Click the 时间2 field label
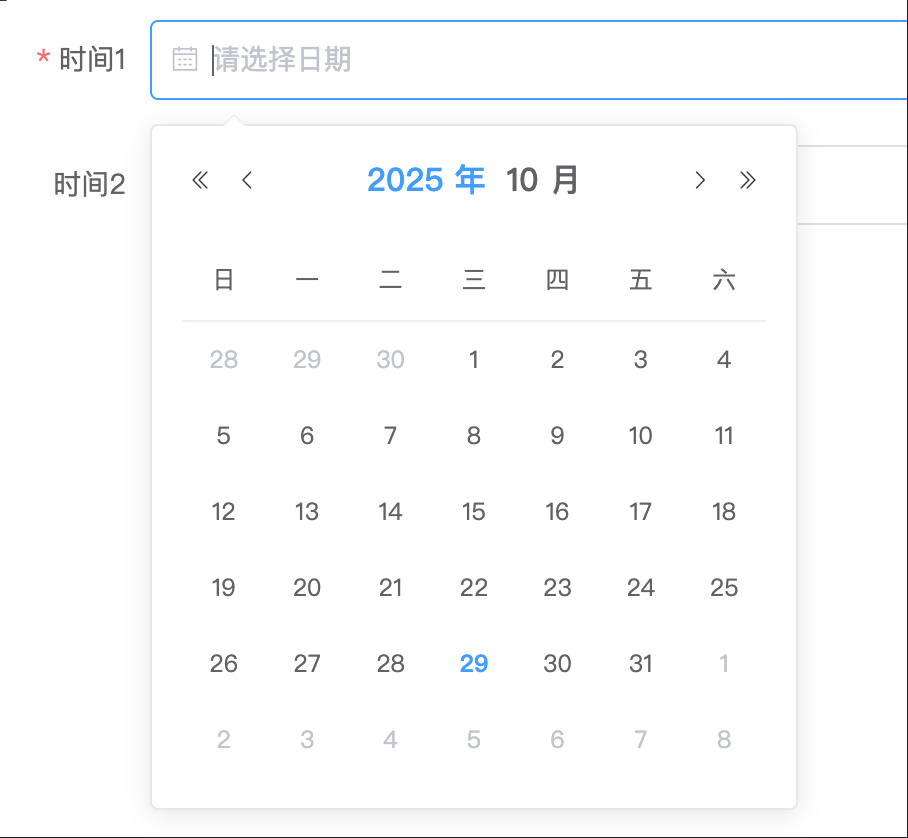This screenshot has height=838, width=908. 89,185
